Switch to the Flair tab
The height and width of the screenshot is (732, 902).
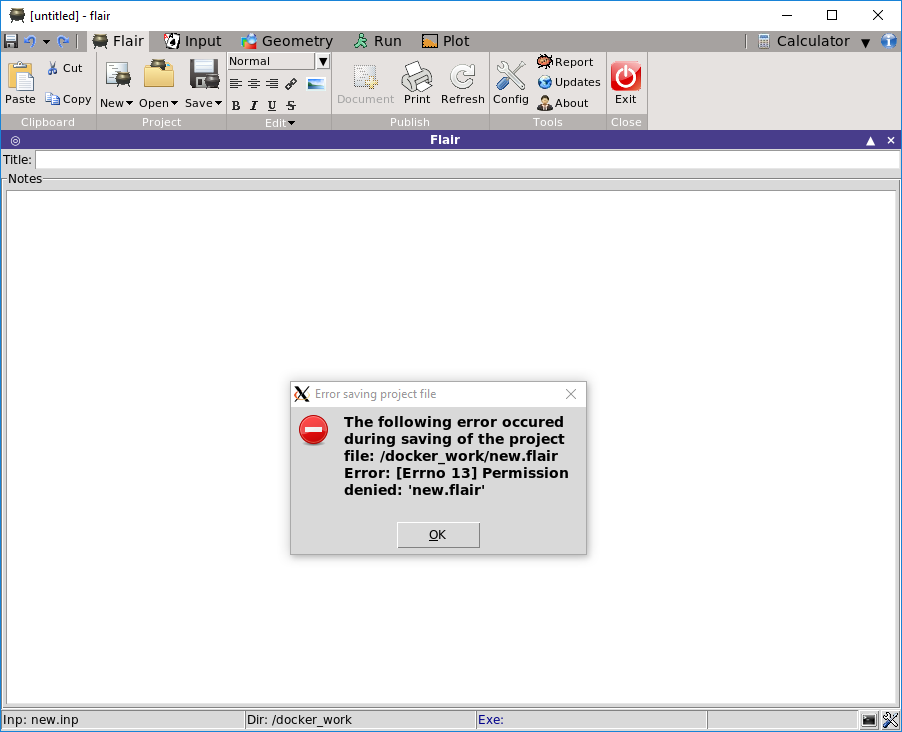(x=118, y=41)
